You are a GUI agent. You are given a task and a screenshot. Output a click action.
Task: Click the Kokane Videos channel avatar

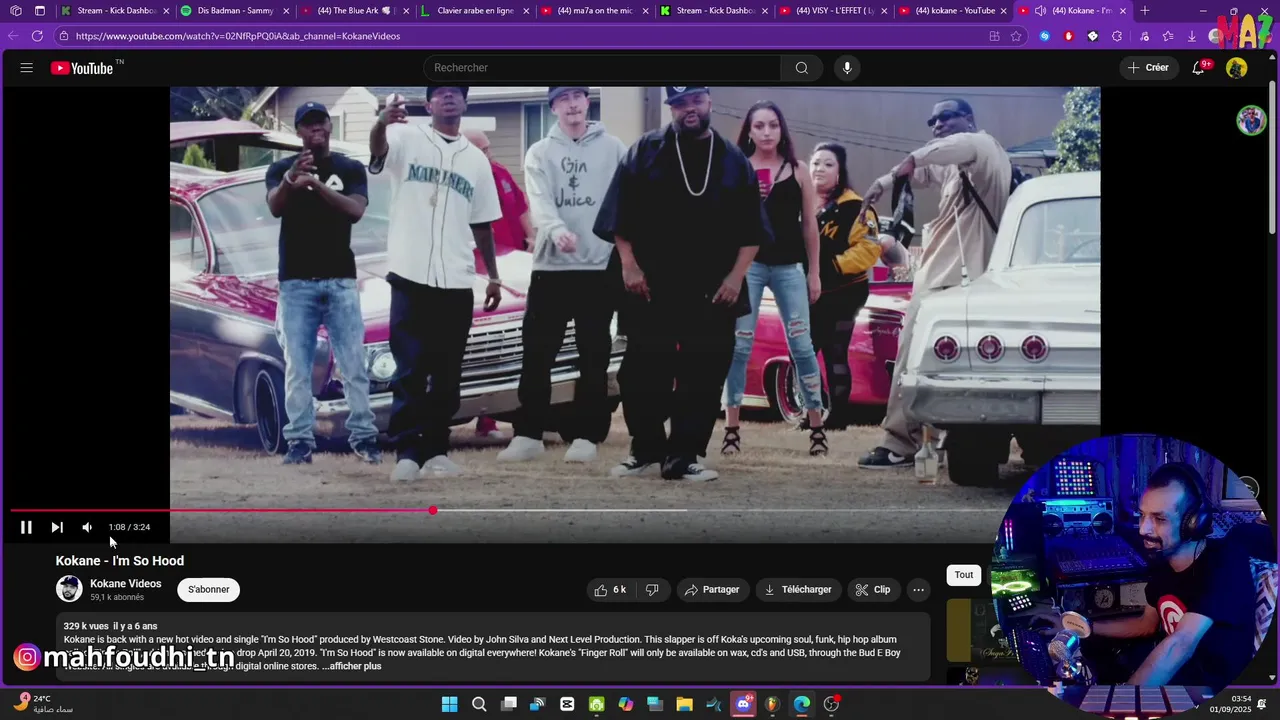point(69,589)
